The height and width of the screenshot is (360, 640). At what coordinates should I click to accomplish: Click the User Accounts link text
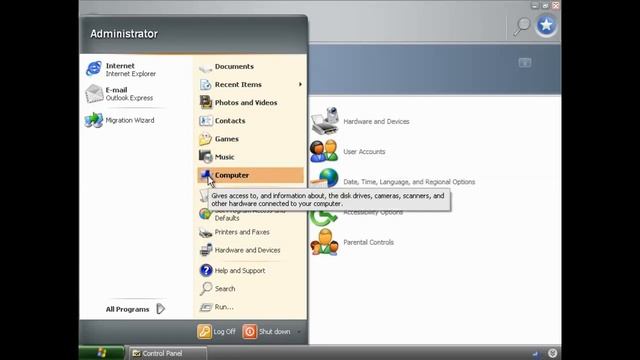pyautogui.click(x=364, y=152)
